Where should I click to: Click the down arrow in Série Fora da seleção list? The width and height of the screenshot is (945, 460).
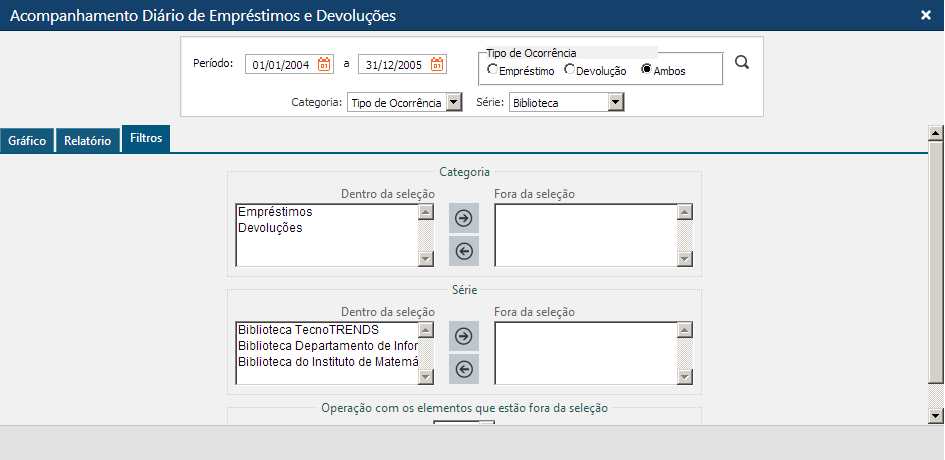click(x=685, y=377)
